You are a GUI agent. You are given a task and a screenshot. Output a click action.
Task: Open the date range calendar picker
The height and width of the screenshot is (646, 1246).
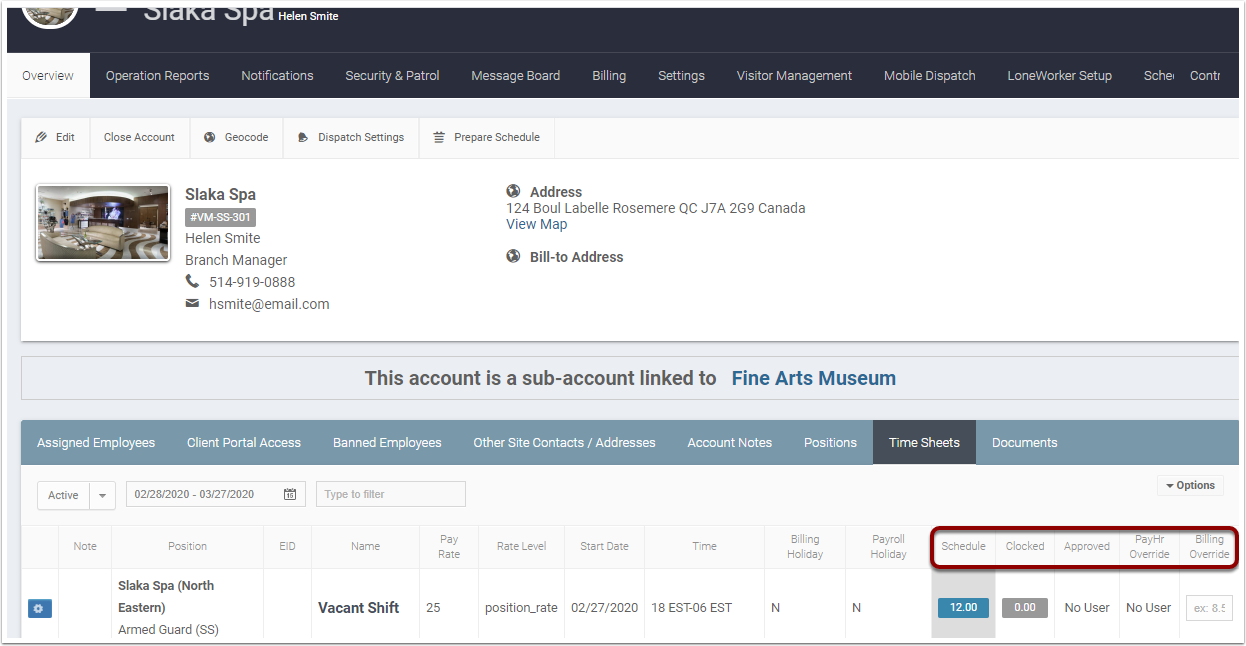pos(292,493)
